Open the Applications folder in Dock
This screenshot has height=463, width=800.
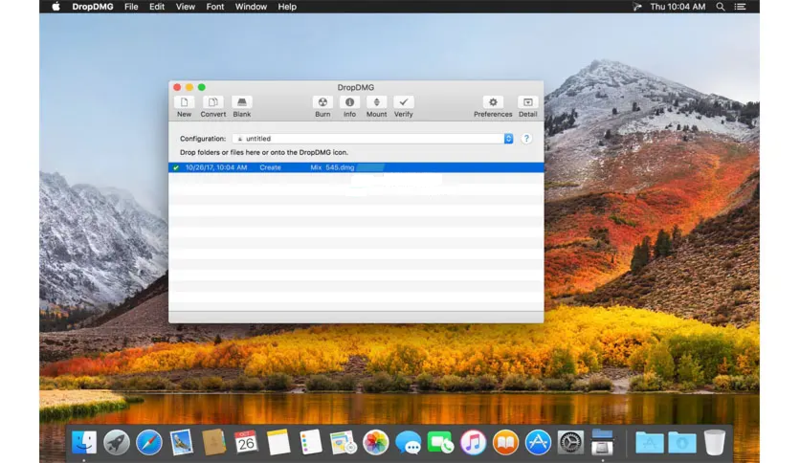coord(649,442)
